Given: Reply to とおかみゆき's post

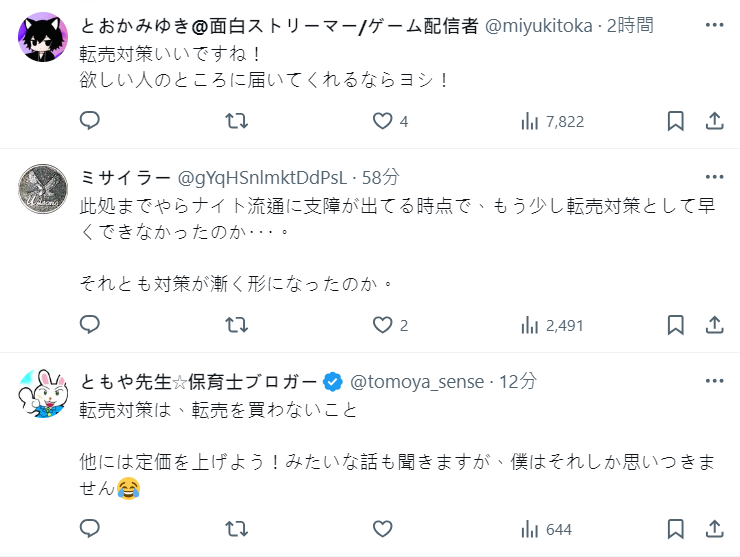Looking at the screenshot, I should pos(90,121).
